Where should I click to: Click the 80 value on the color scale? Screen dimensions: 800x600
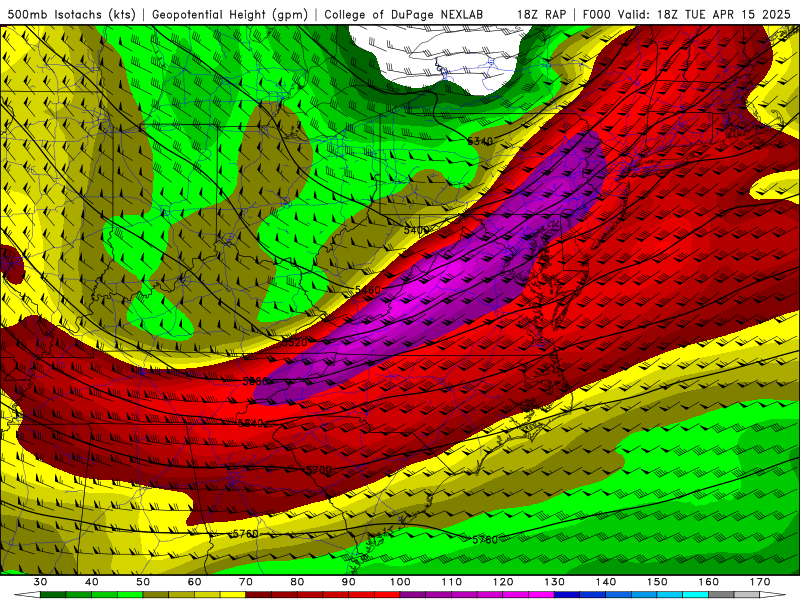coord(297,582)
